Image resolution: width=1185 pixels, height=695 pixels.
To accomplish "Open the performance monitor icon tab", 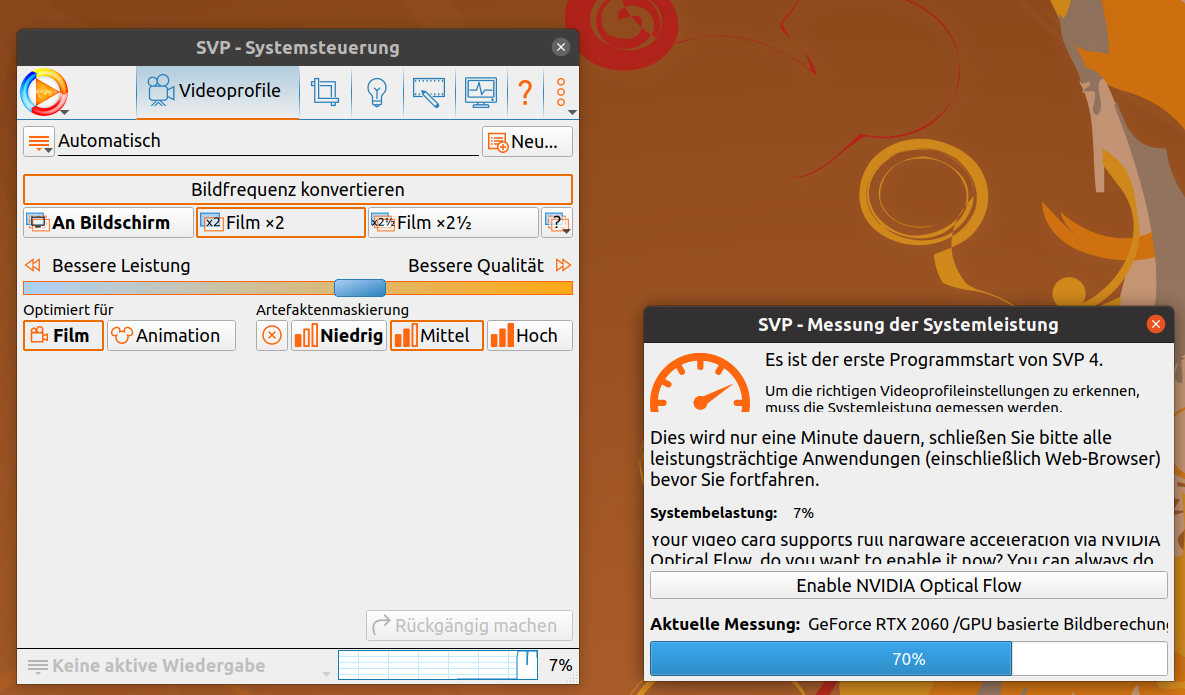I will pyautogui.click(x=481, y=92).
